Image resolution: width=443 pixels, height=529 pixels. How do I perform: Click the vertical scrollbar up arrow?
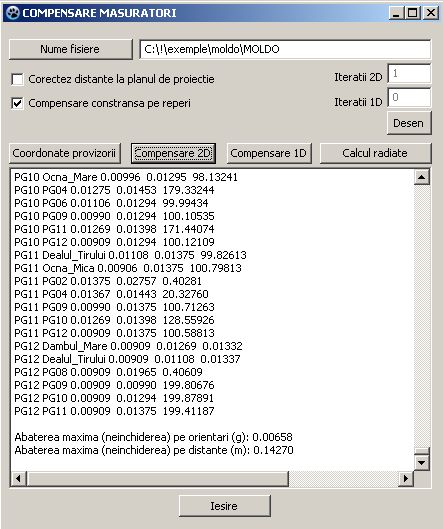[x=422, y=177]
